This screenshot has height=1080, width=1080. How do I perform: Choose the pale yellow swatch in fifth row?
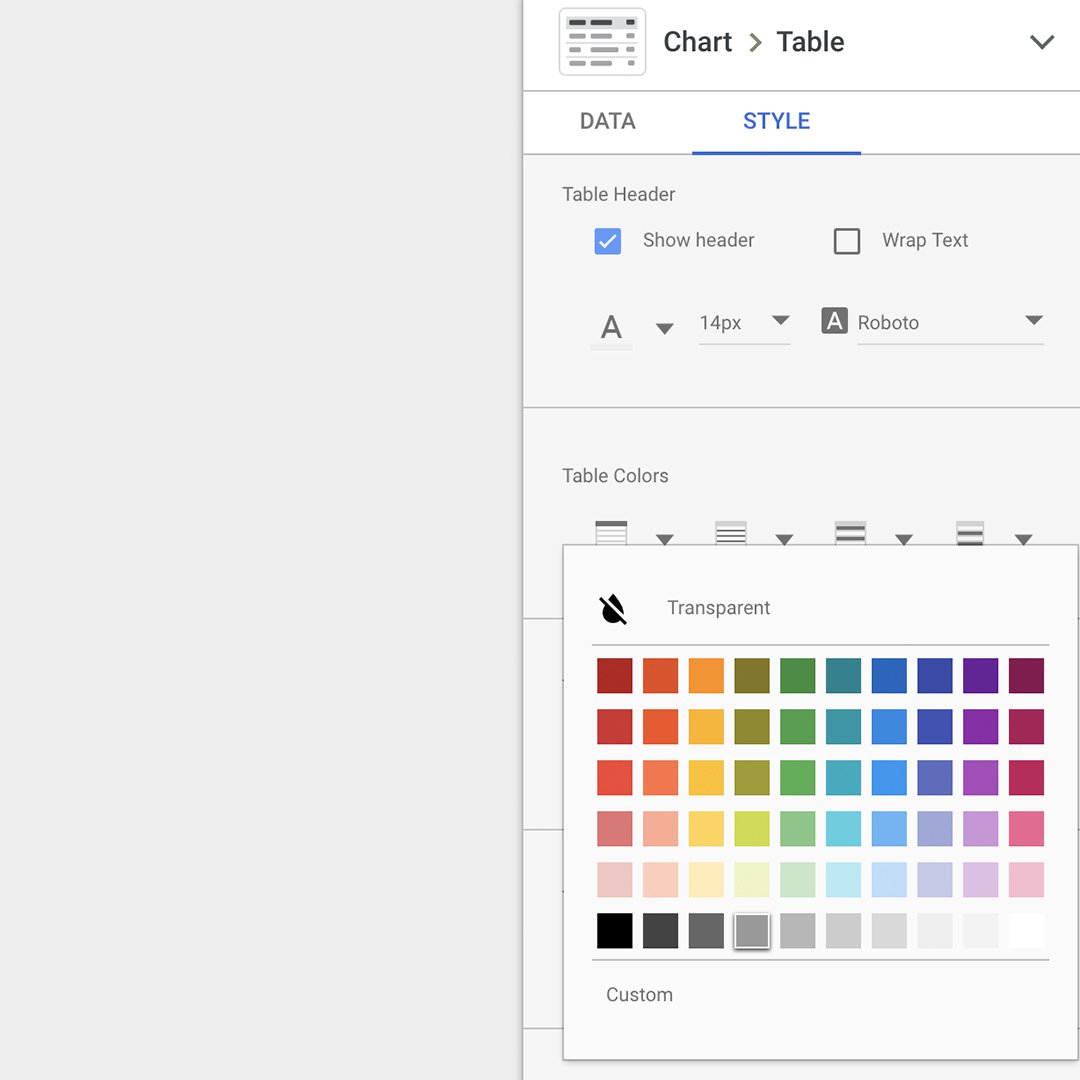pyautogui.click(x=706, y=880)
